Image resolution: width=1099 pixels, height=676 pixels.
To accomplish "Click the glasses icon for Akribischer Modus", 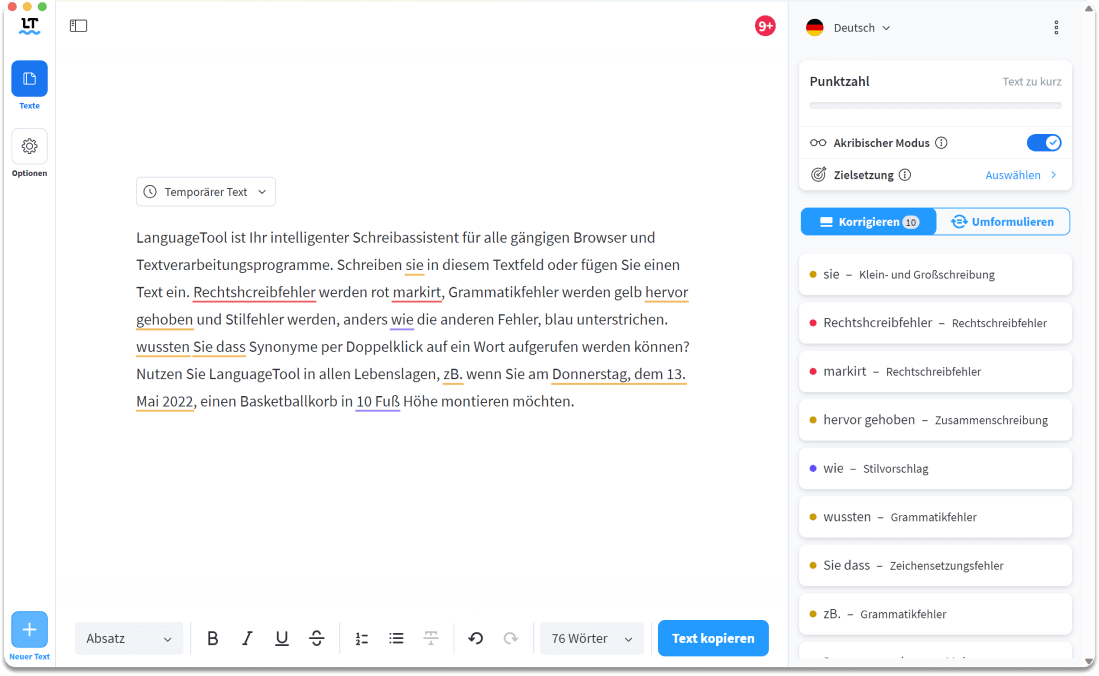I will tap(818, 143).
